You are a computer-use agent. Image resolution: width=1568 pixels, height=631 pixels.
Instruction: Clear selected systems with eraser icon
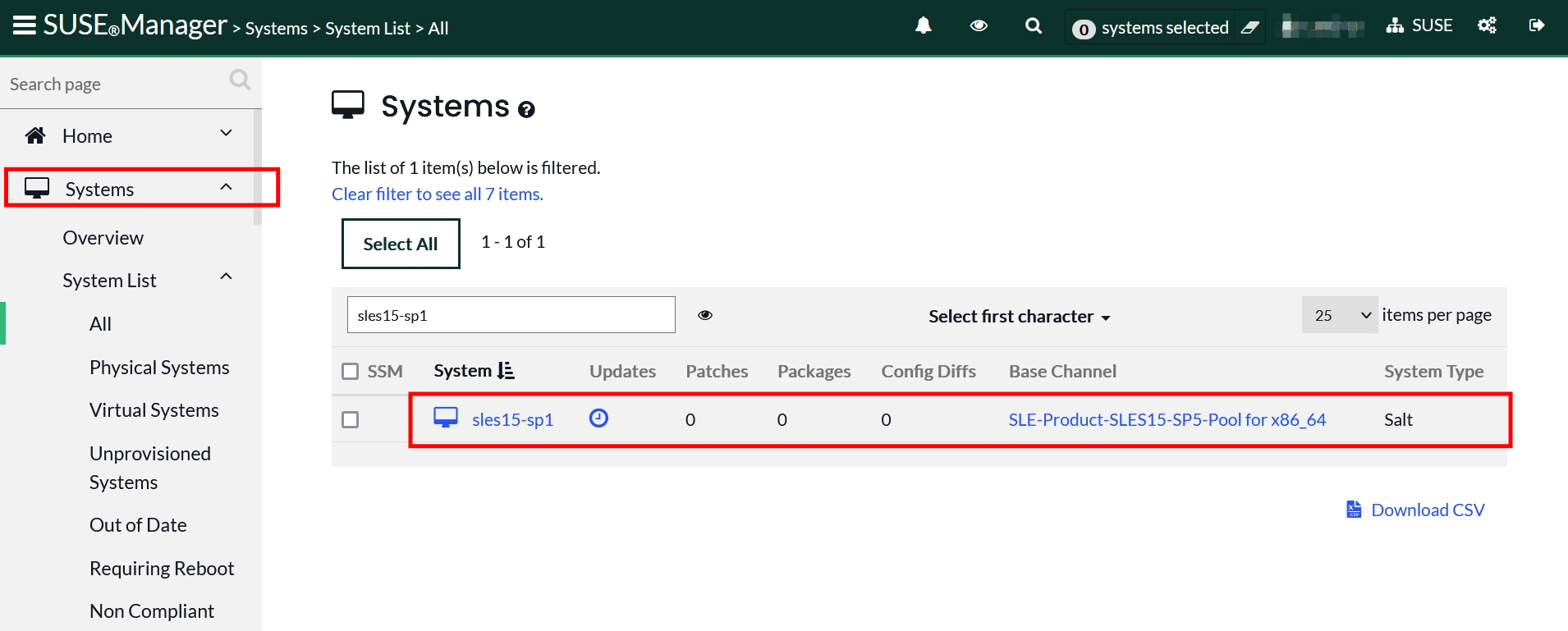click(1249, 28)
